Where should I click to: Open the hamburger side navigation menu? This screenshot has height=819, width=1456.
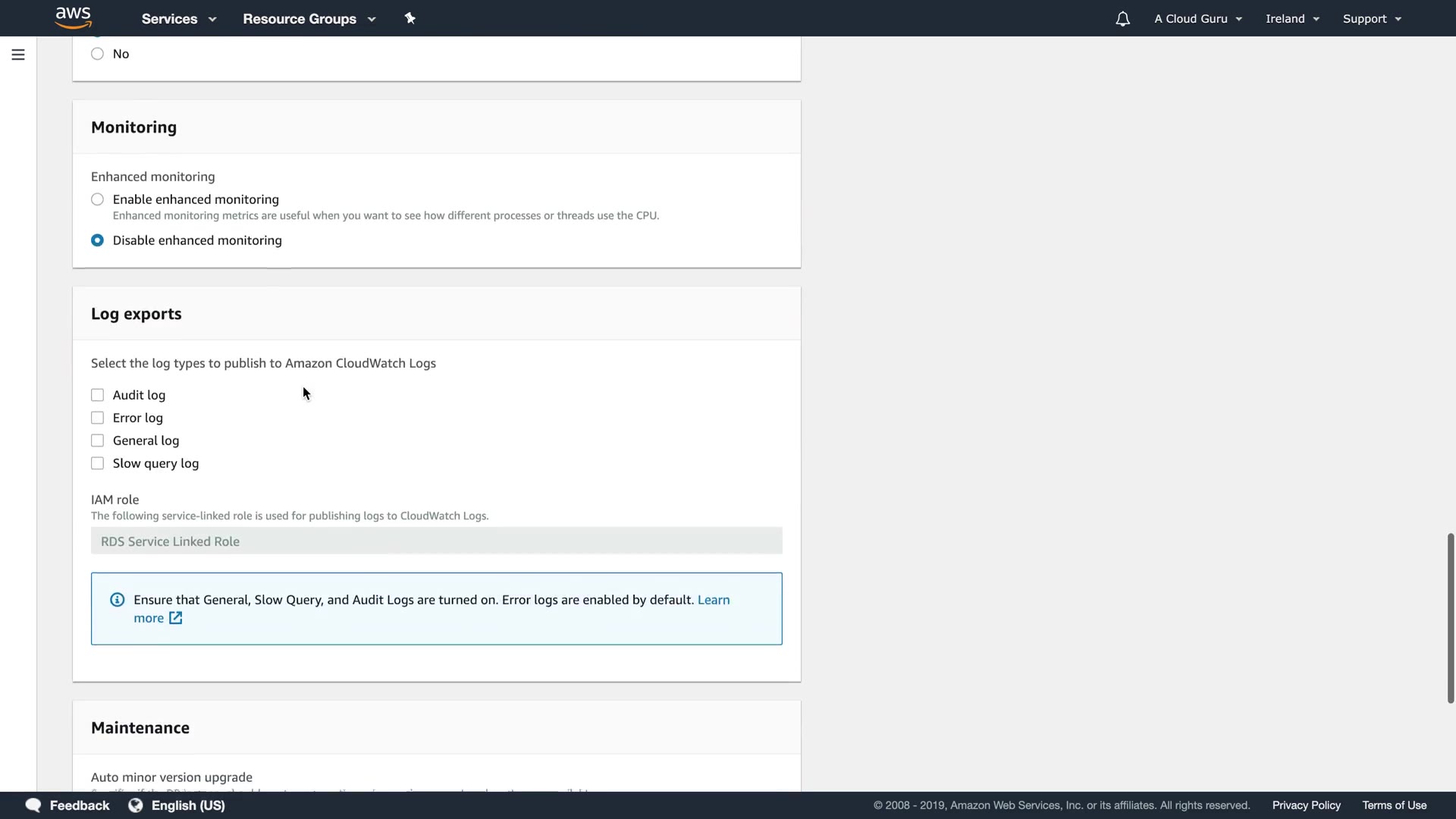pos(18,55)
